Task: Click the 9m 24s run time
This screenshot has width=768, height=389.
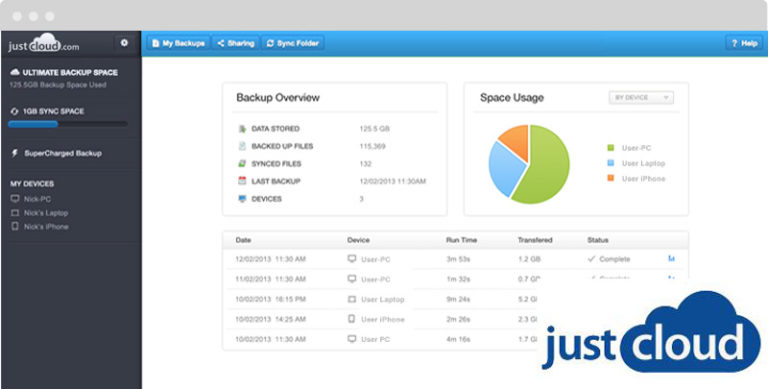Action: [x=458, y=299]
